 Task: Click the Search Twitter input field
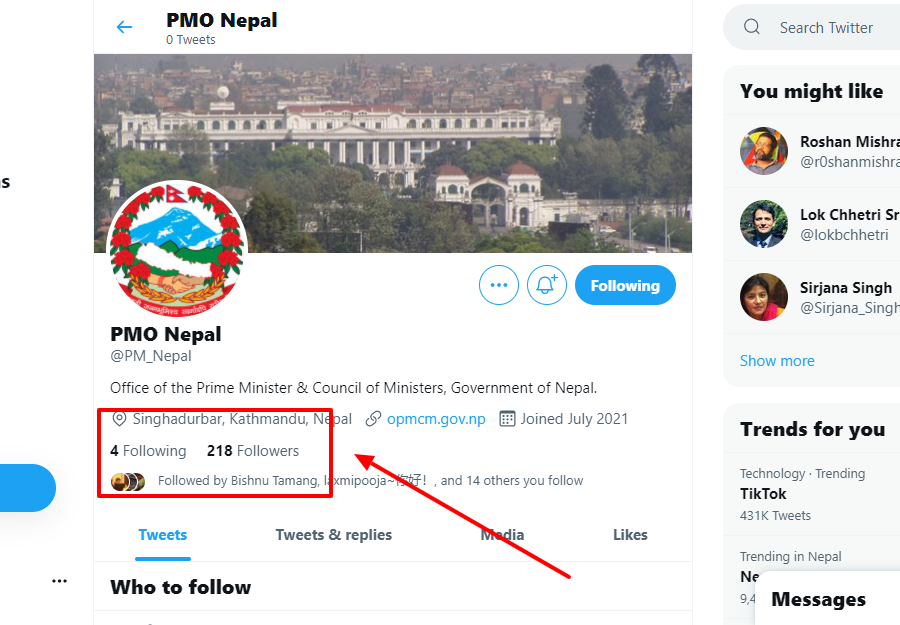(830, 28)
